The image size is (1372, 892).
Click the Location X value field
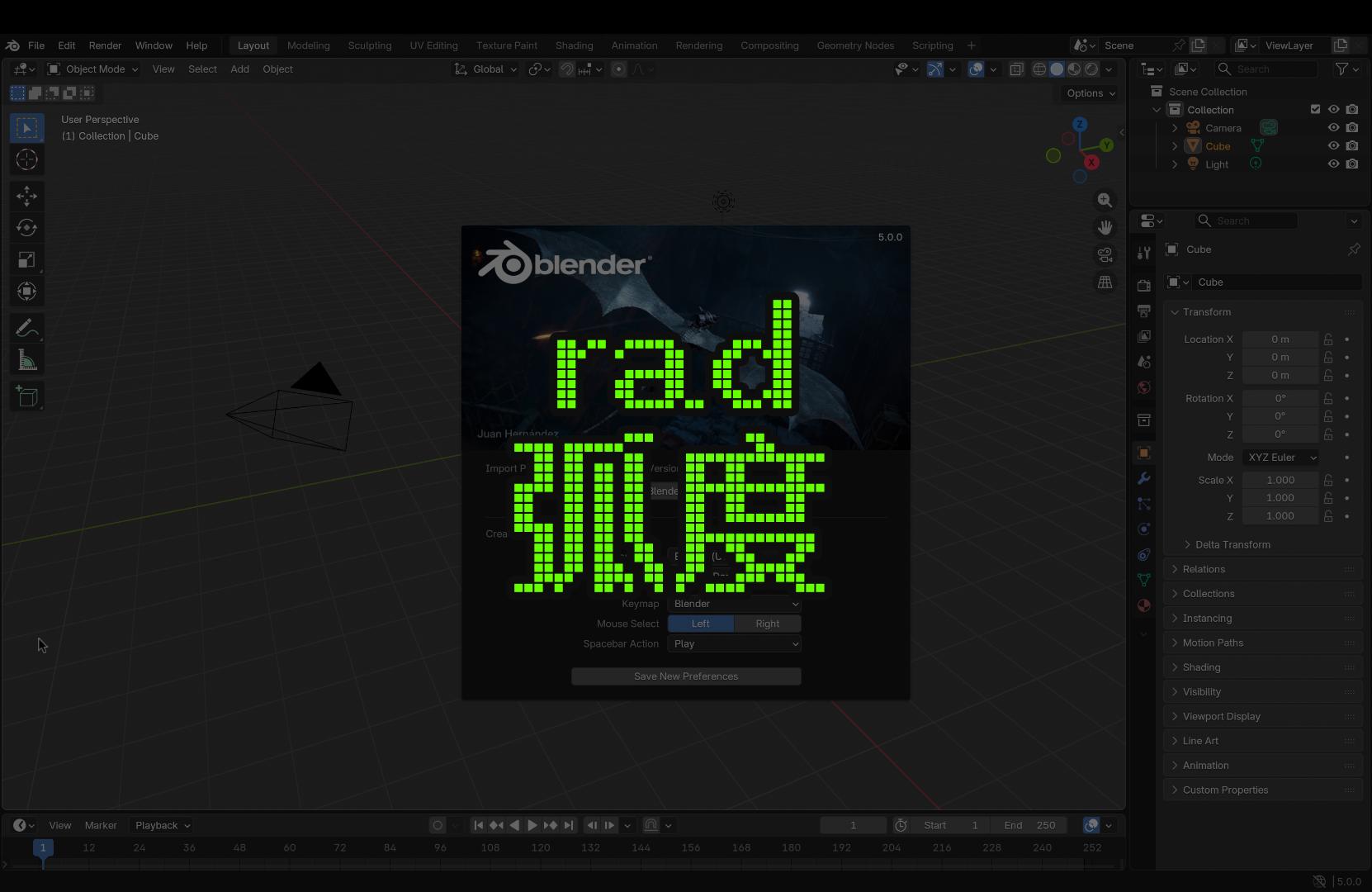tap(1280, 339)
